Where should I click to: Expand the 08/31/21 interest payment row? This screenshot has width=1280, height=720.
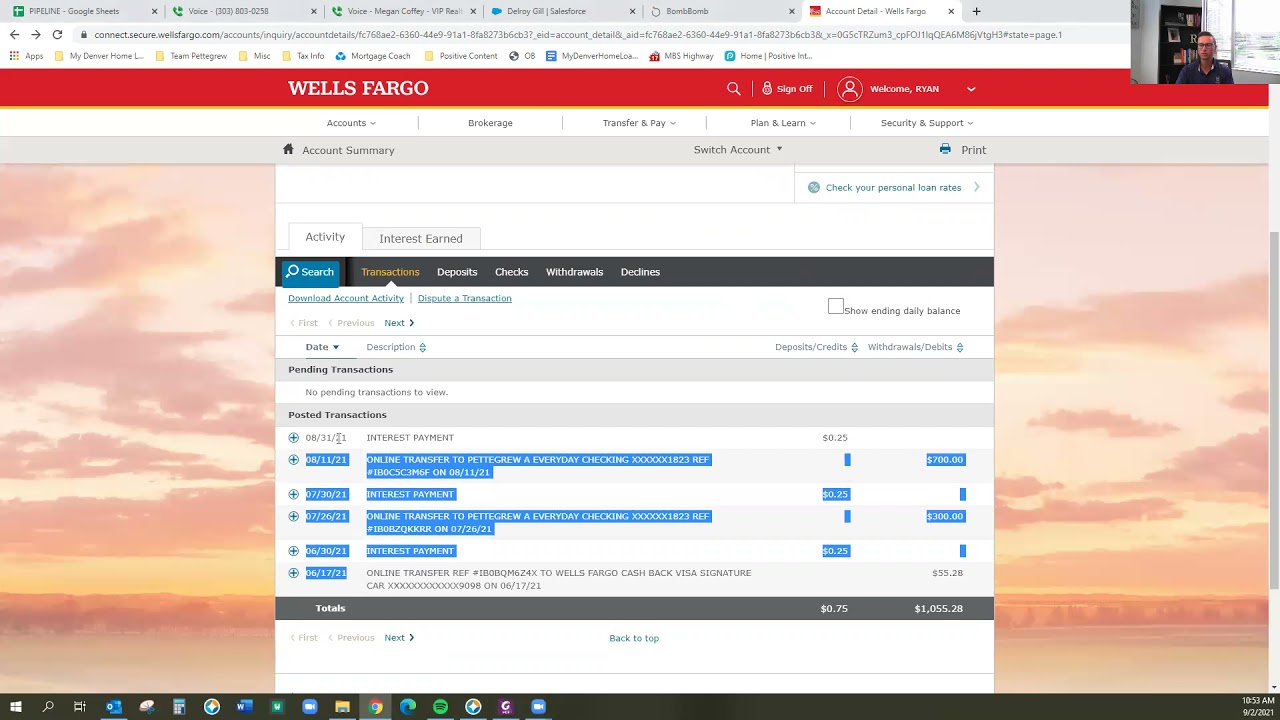coord(293,437)
